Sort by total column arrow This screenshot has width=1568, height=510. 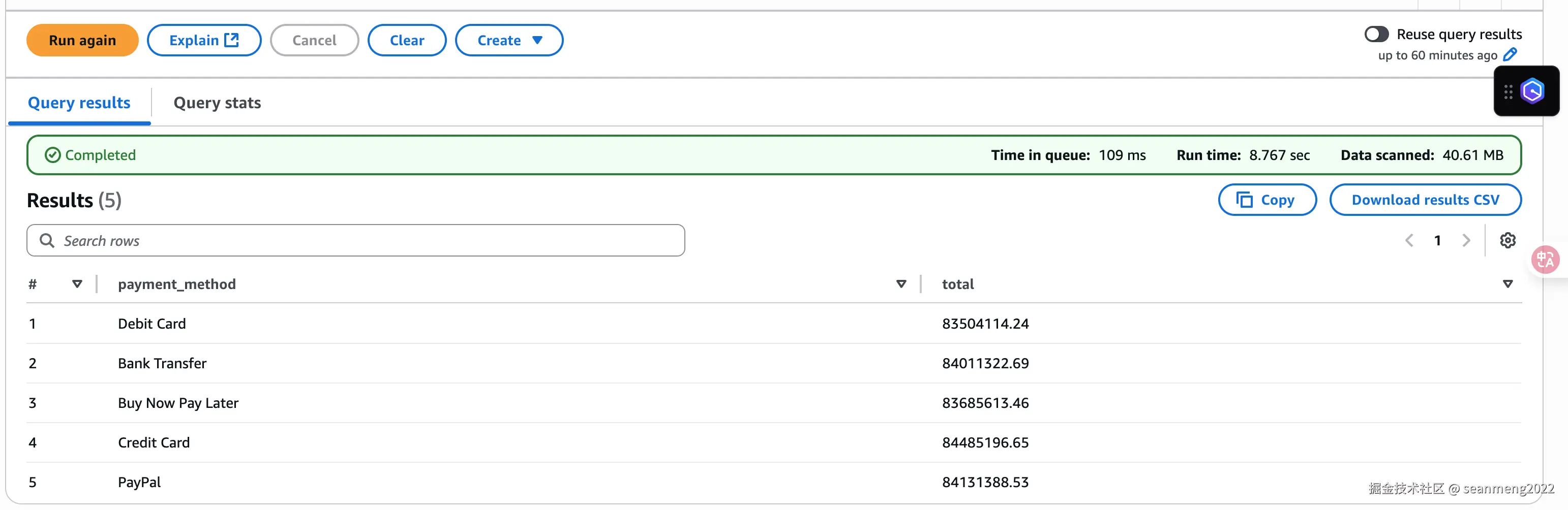pos(1507,284)
